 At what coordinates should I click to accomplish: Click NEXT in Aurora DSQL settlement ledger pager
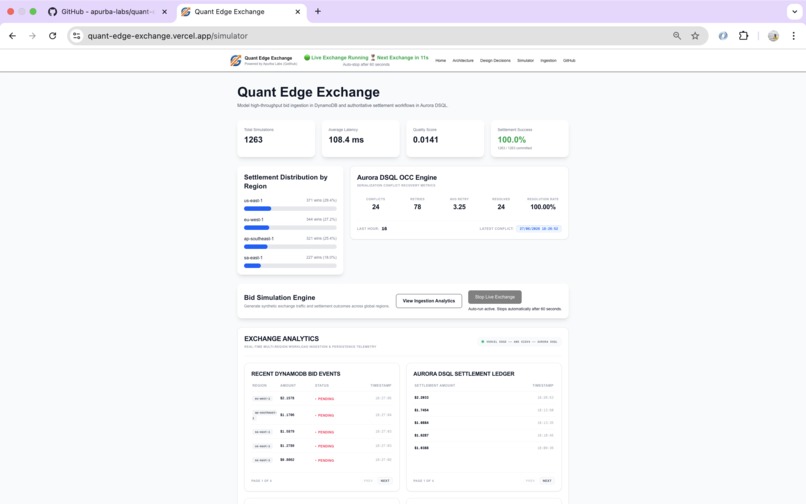tap(547, 481)
